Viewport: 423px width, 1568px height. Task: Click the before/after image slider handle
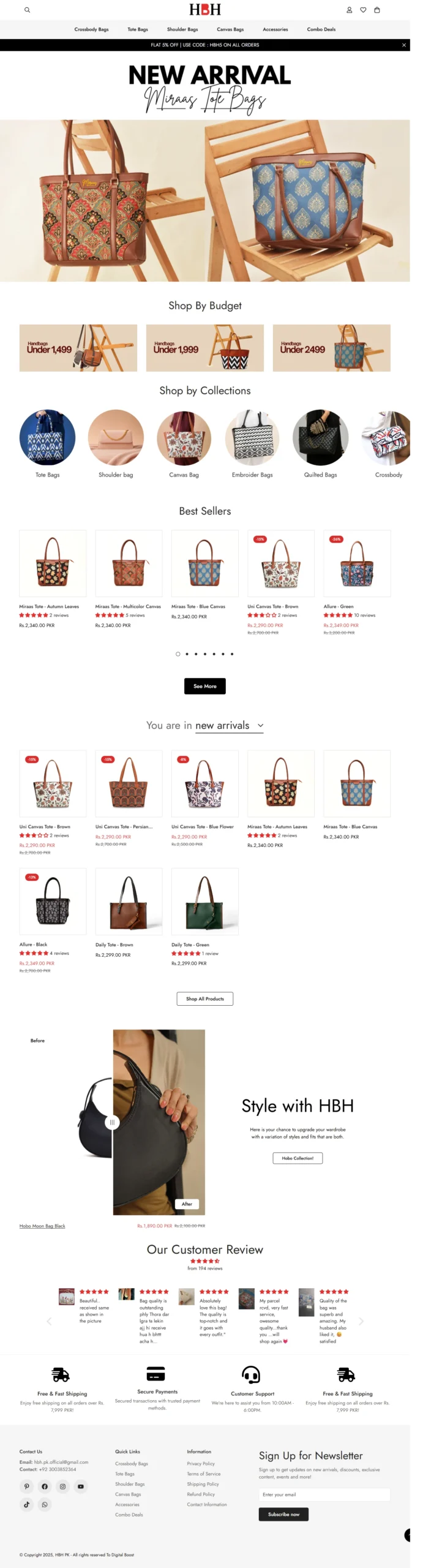(x=112, y=1123)
